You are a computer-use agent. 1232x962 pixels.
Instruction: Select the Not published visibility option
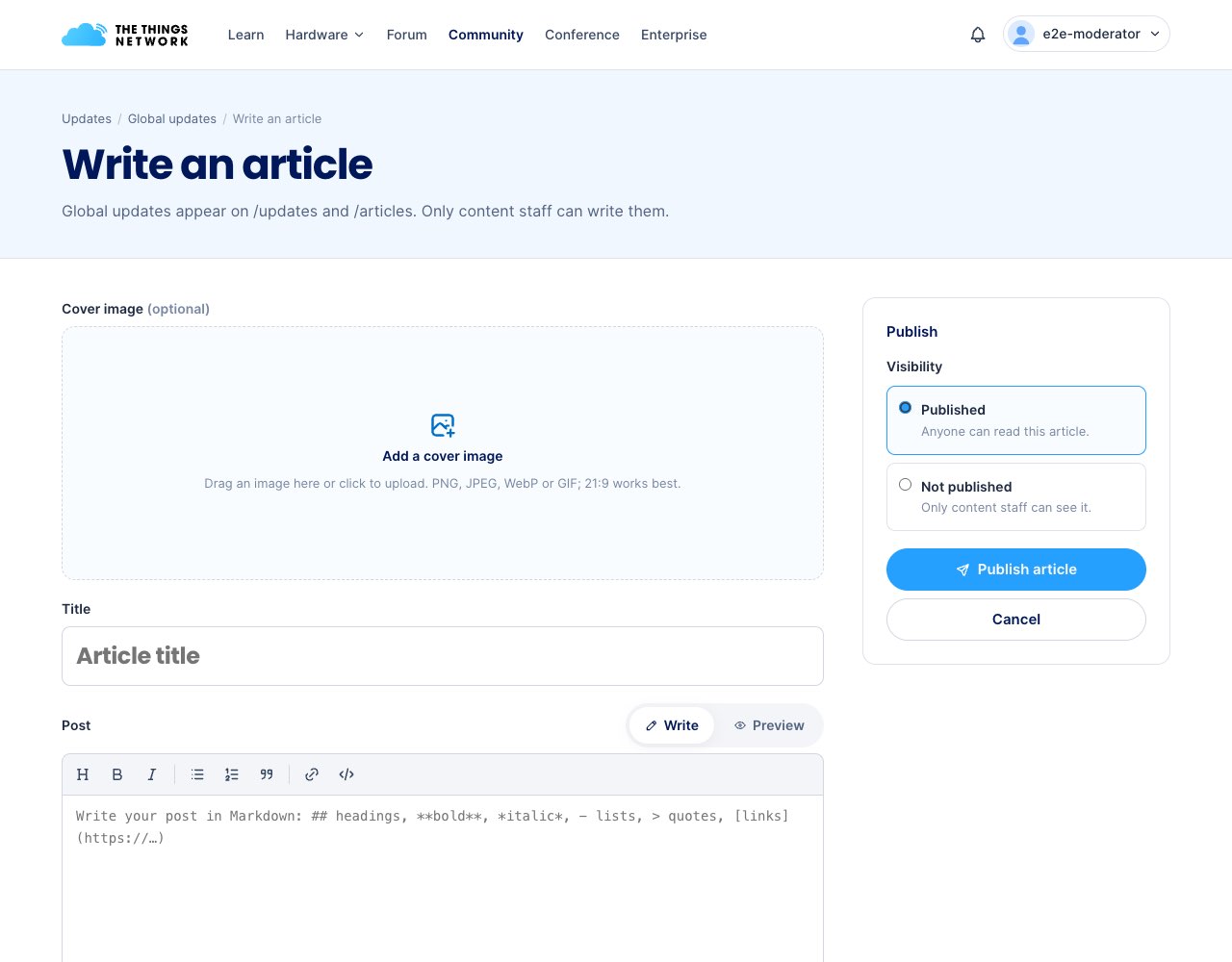click(1016, 497)
